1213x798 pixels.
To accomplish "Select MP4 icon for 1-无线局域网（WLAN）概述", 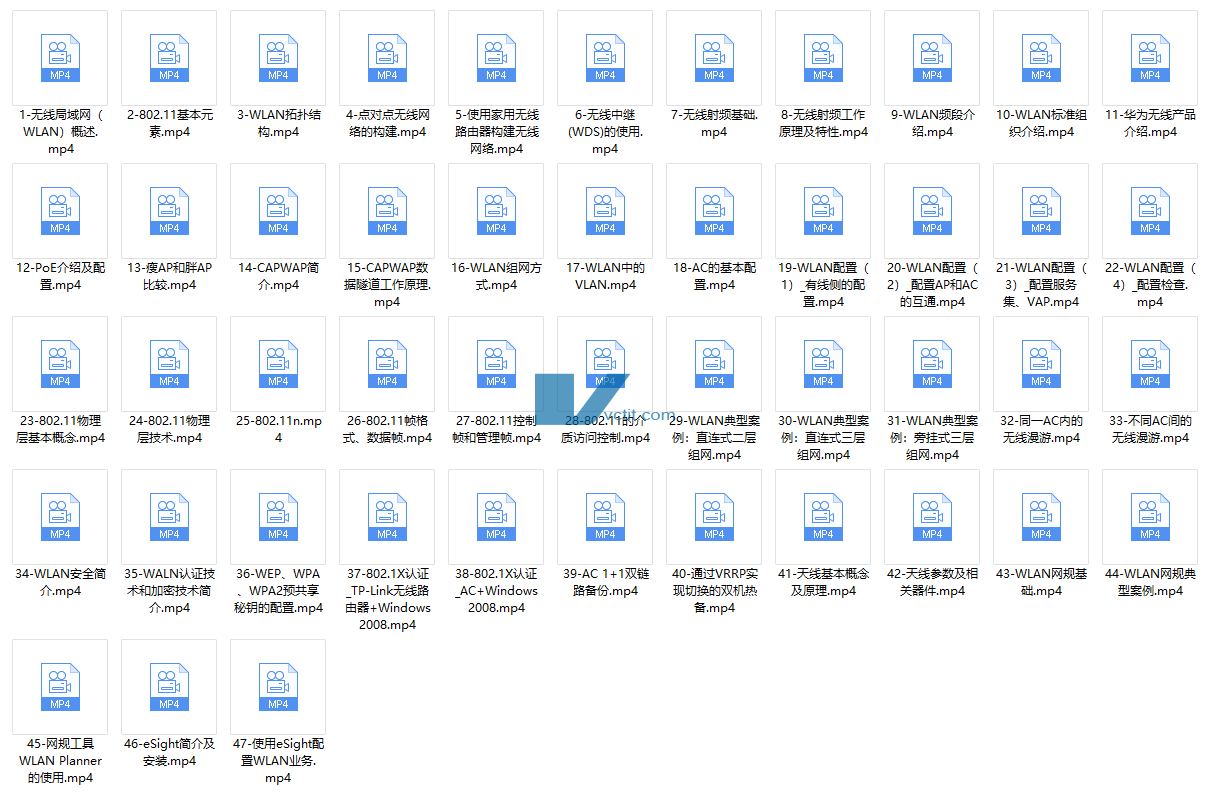I will tap(60, 58).
